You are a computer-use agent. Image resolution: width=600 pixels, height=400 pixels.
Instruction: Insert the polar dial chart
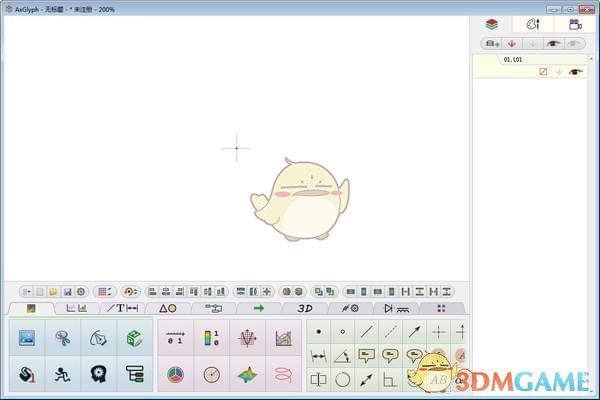point(211,374)
